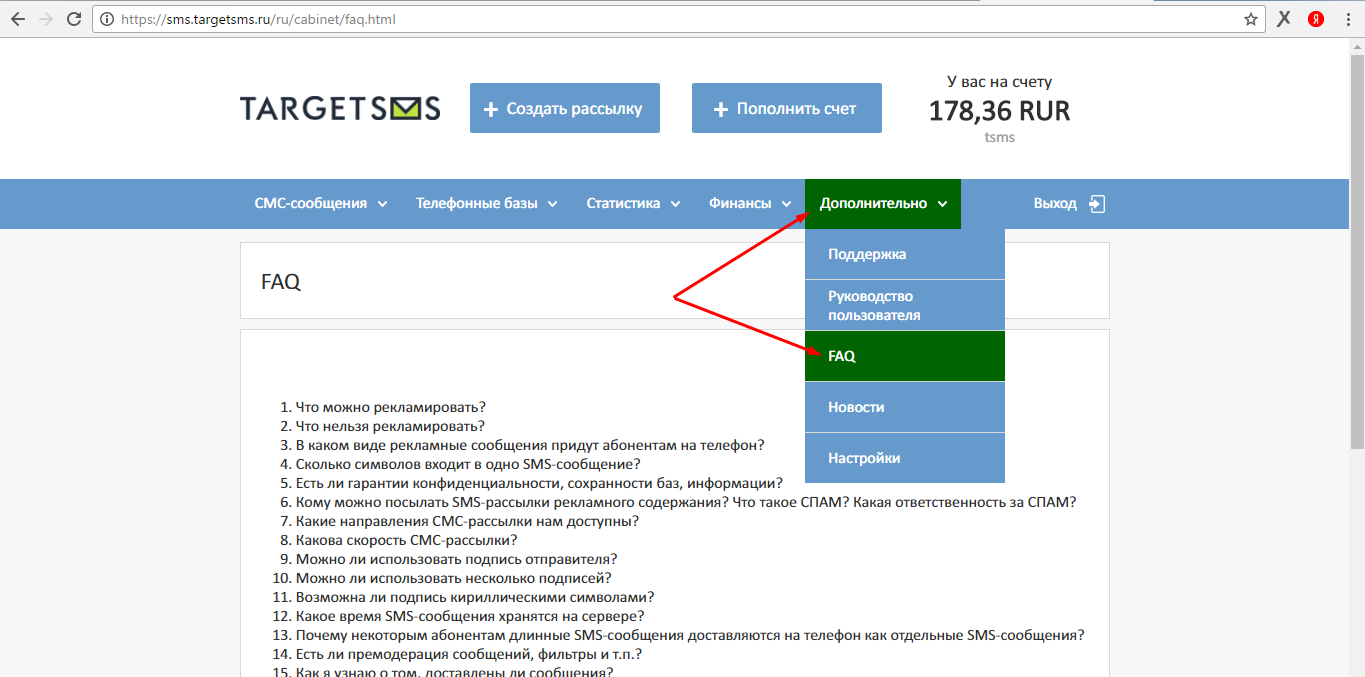Select Поддержка in dropdown
Image resolution: width=1365 pixels, height=677 pixels.
(x=905, y=254)
